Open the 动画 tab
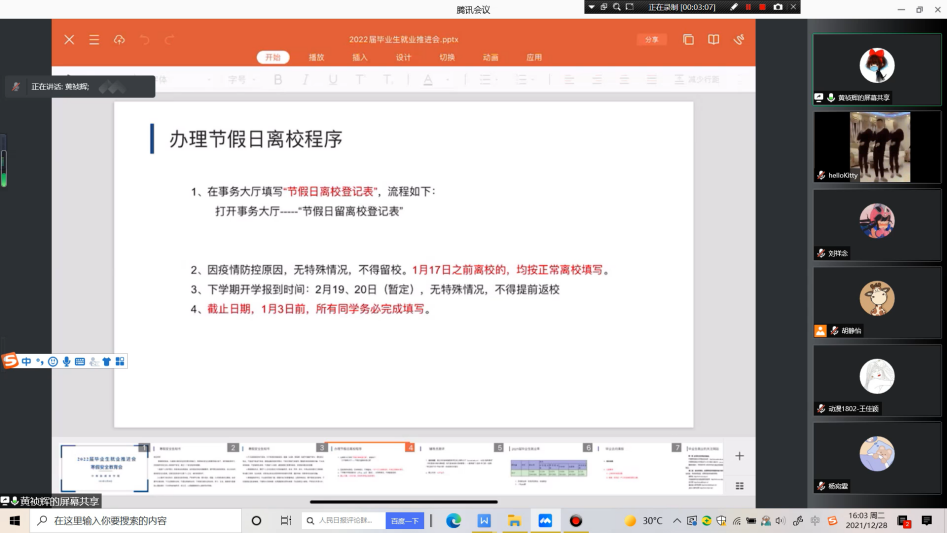This screenshot has width=947, height=533. click(490, 57)
